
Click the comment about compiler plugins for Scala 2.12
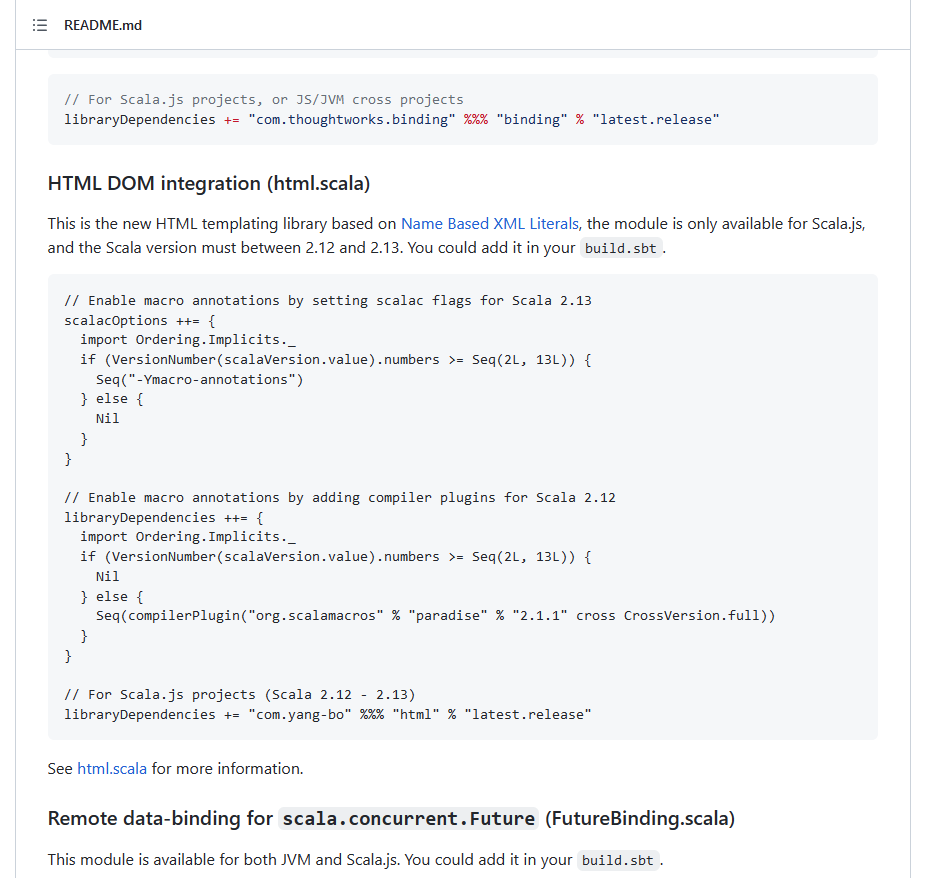[x=340, y=498]
